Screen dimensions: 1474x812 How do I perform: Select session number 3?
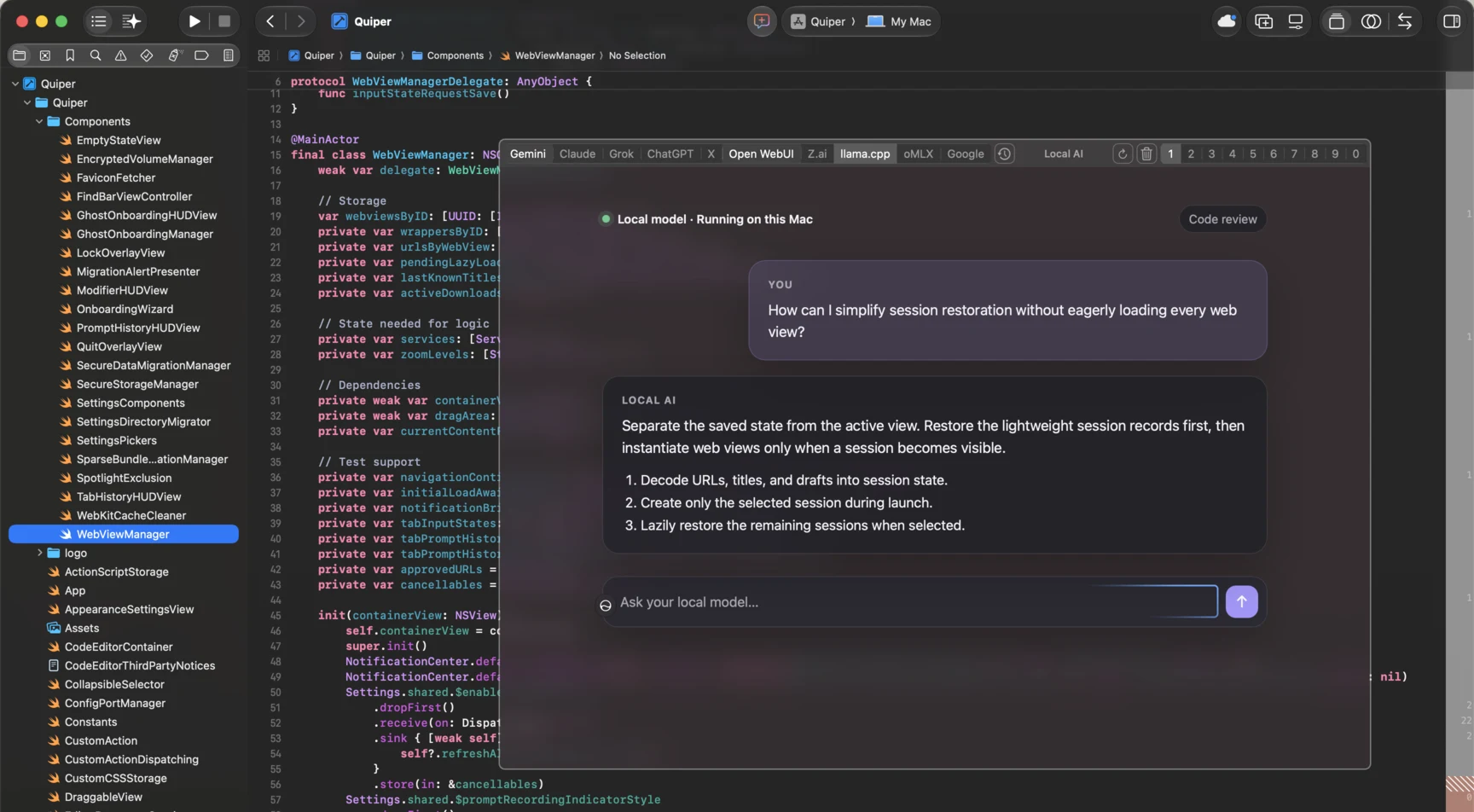coord(1211,154)
